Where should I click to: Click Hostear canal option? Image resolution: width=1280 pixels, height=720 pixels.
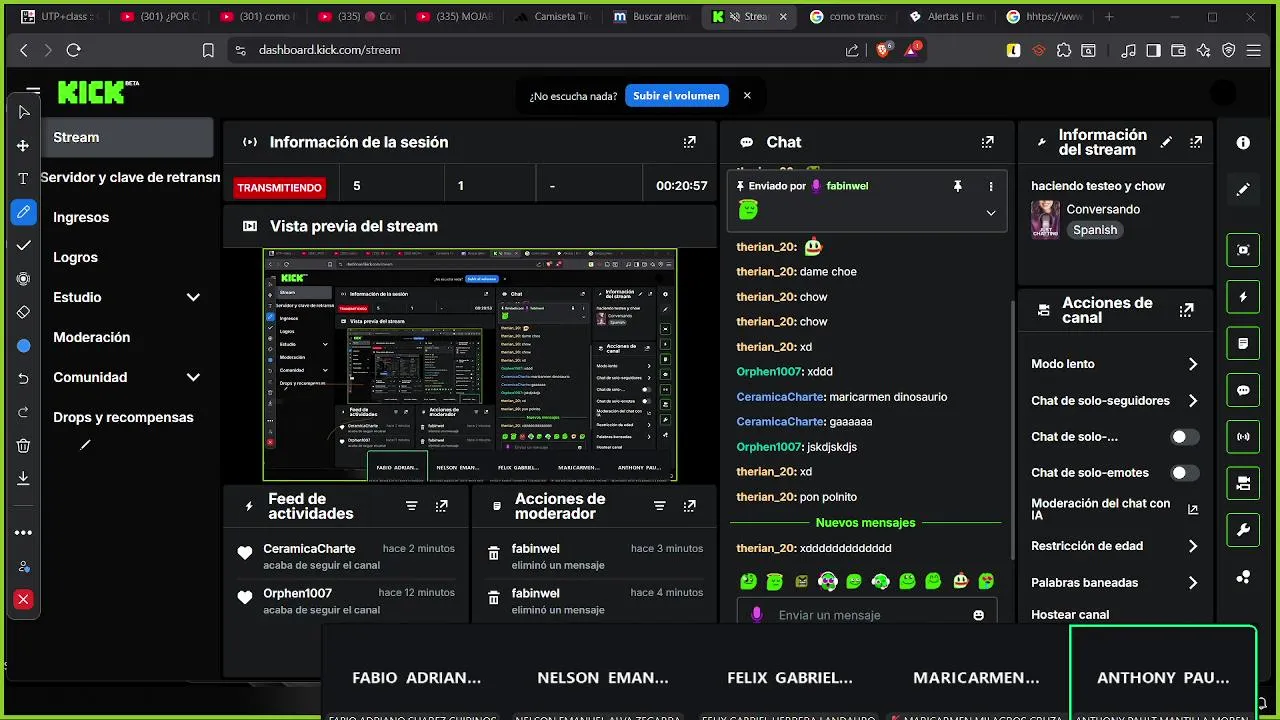(x=1070, y=615)
